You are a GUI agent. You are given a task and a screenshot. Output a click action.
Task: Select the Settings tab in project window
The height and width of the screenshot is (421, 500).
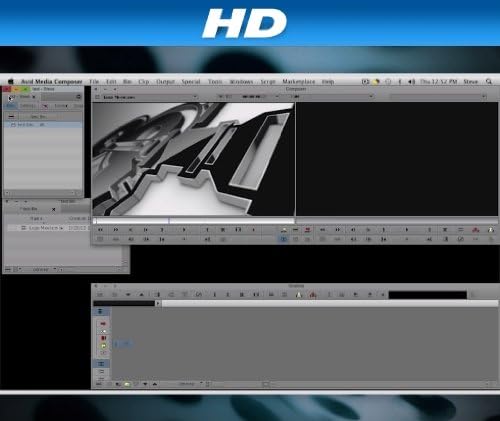(x=27, y=106)
